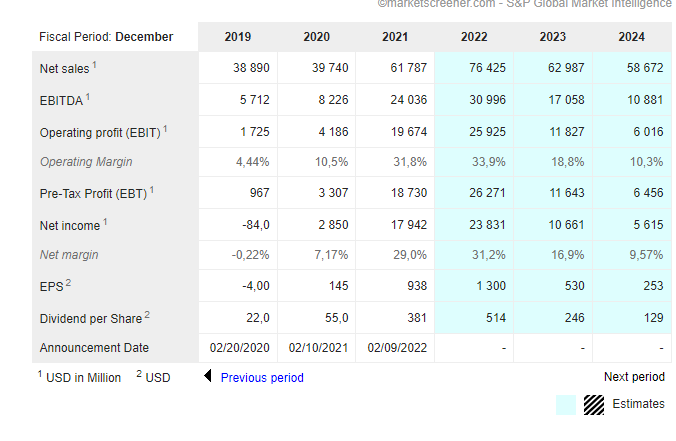This screenshot has width=676, height=441.
Task: Click the light blue Estimates legend swatch
Action: (x=566, y=405)
